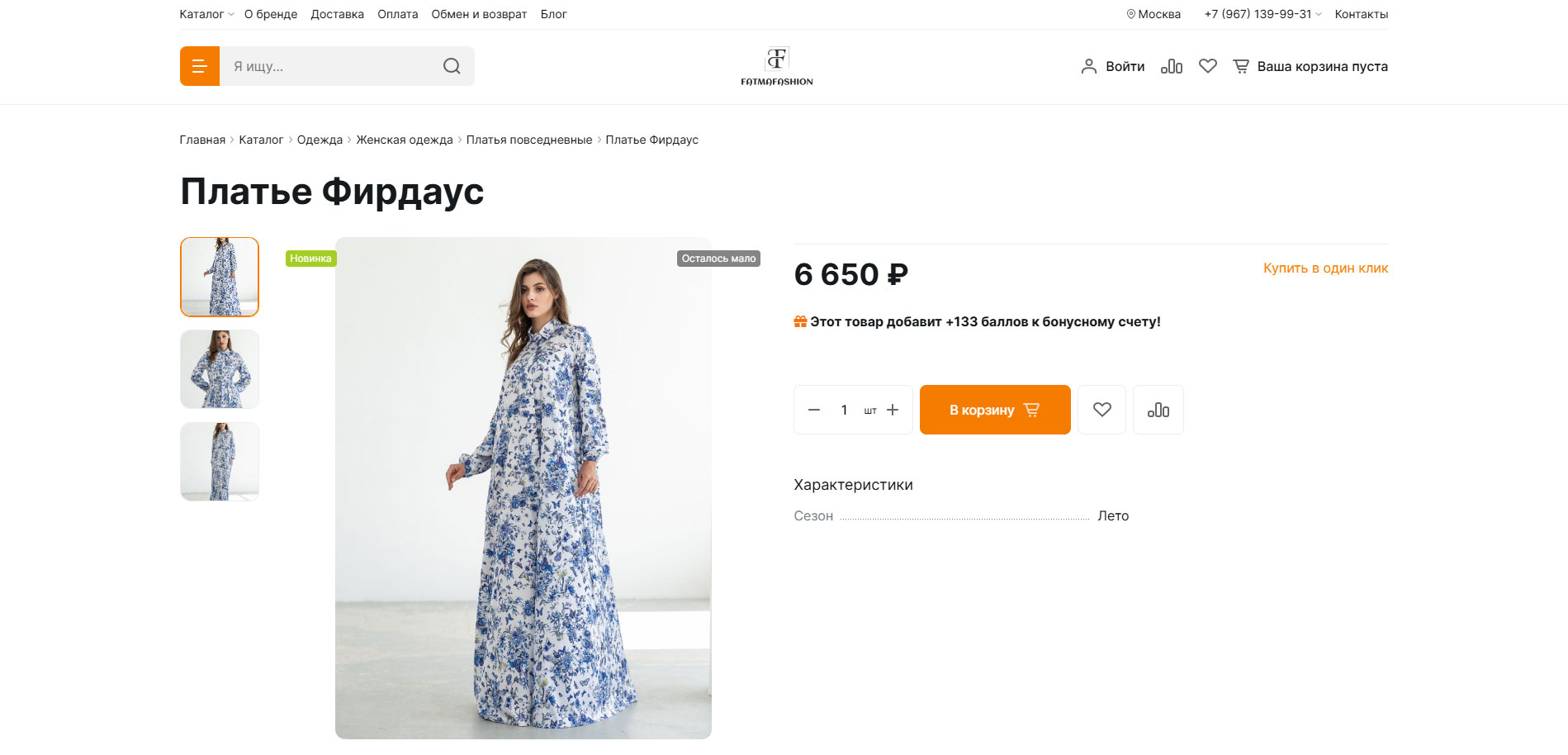Expand the Каталог dropdown in top menu

(206, 14)
